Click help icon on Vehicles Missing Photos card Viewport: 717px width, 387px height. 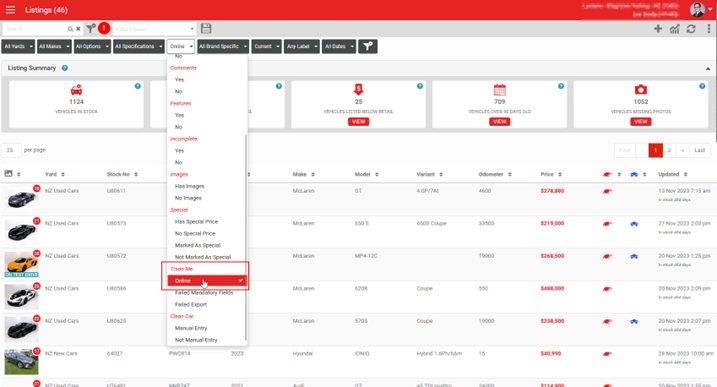click(702, 86)
